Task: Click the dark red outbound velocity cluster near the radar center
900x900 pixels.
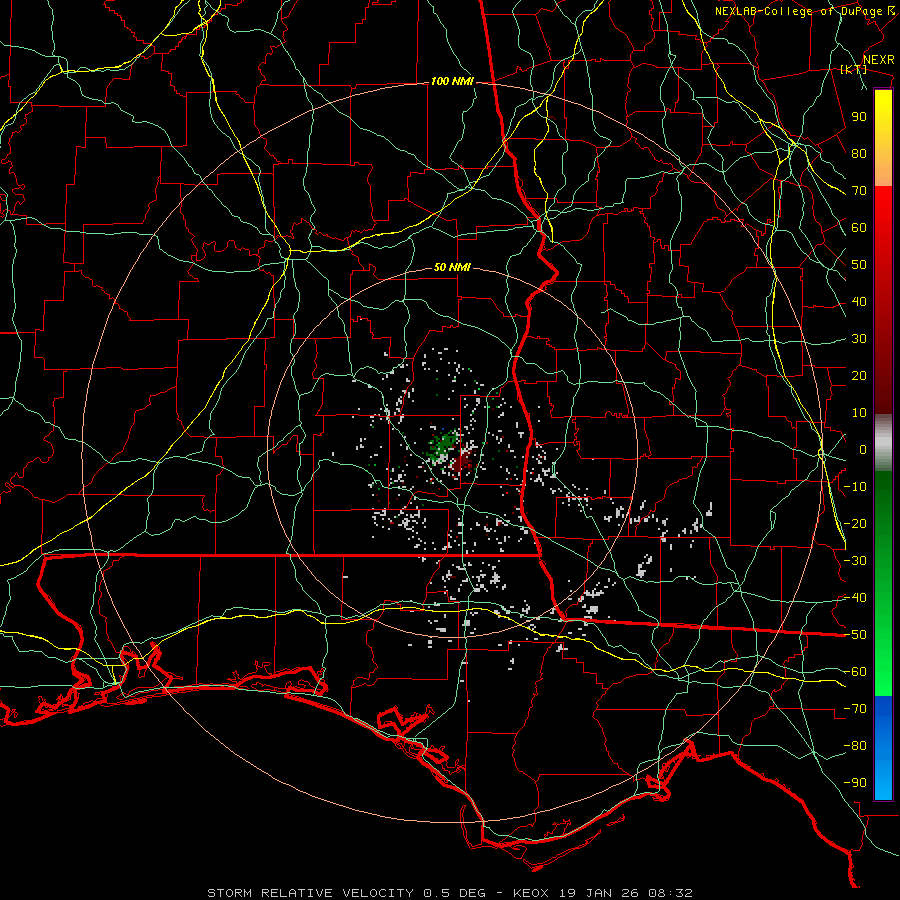Action: 461,461
